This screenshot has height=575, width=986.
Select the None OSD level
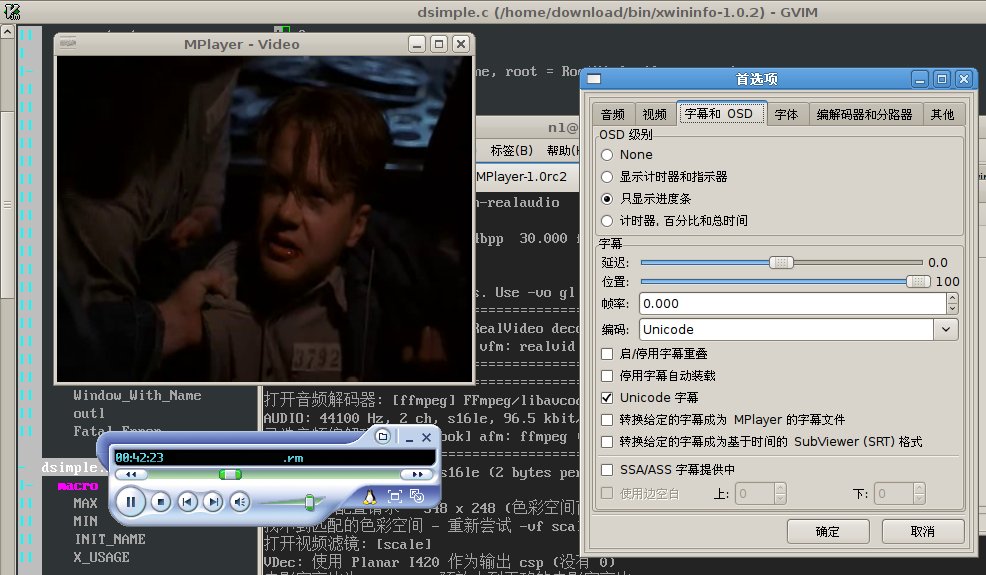pos(607,155)
